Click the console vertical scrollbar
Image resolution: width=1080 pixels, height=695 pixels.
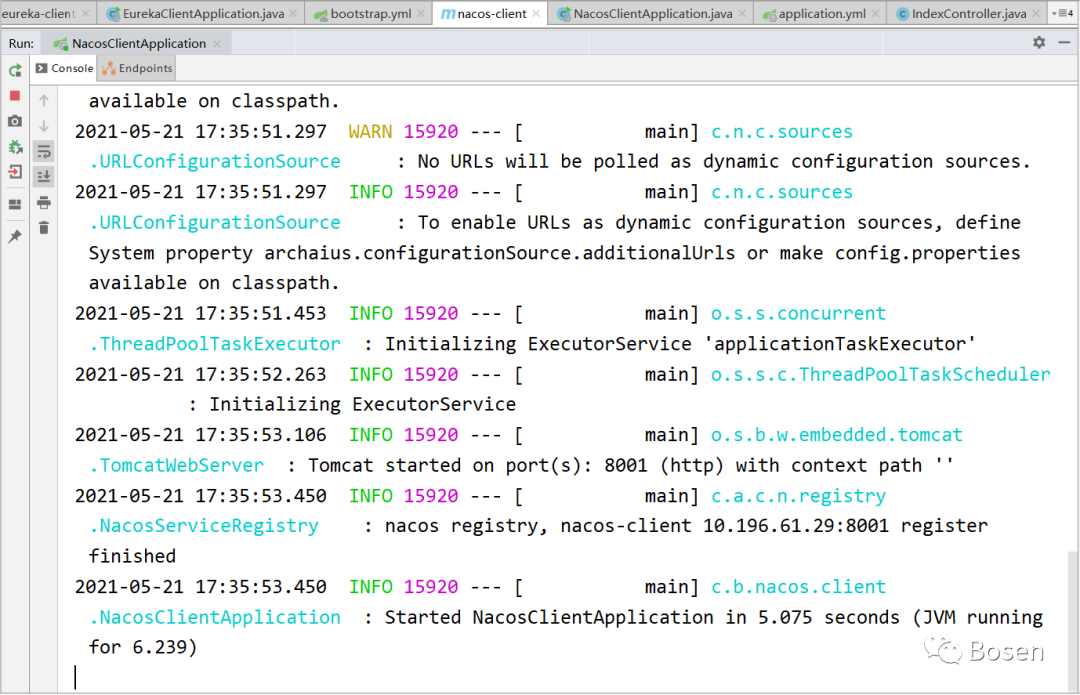[1072, 620]
